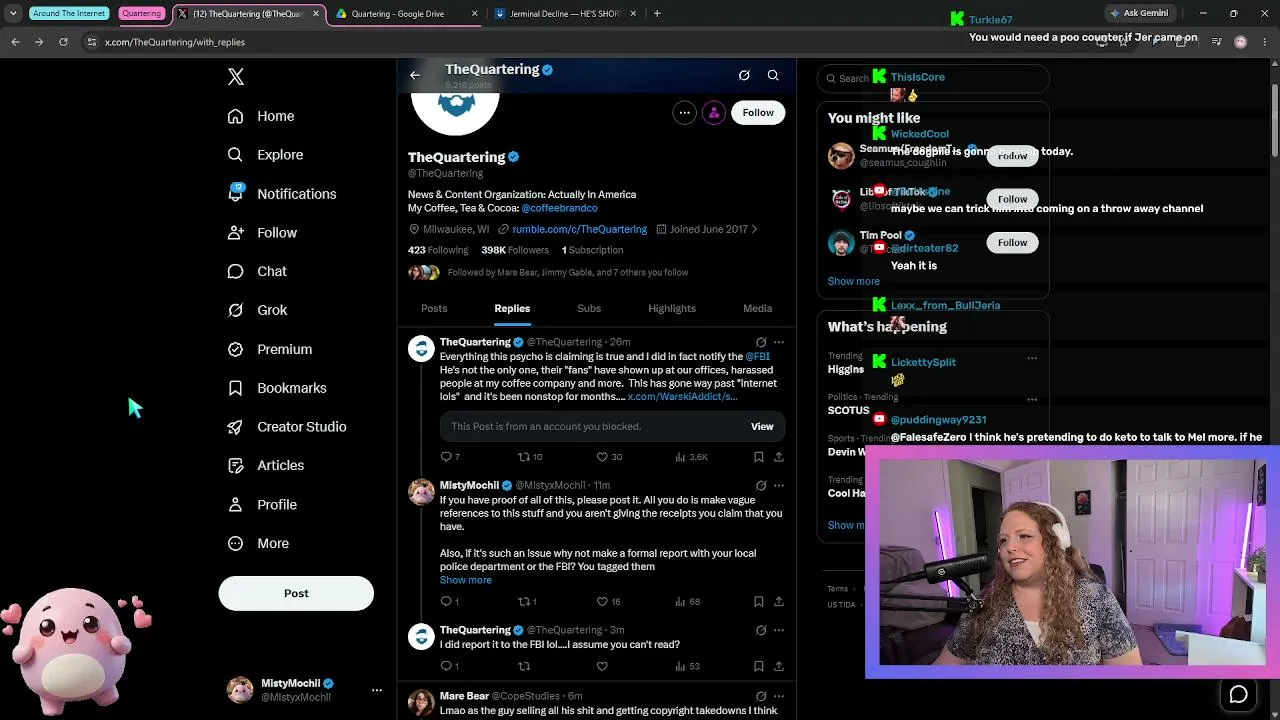Expand MistyMochii's reply with Show more
This screenshot has height=720, width=1280.
466,580
